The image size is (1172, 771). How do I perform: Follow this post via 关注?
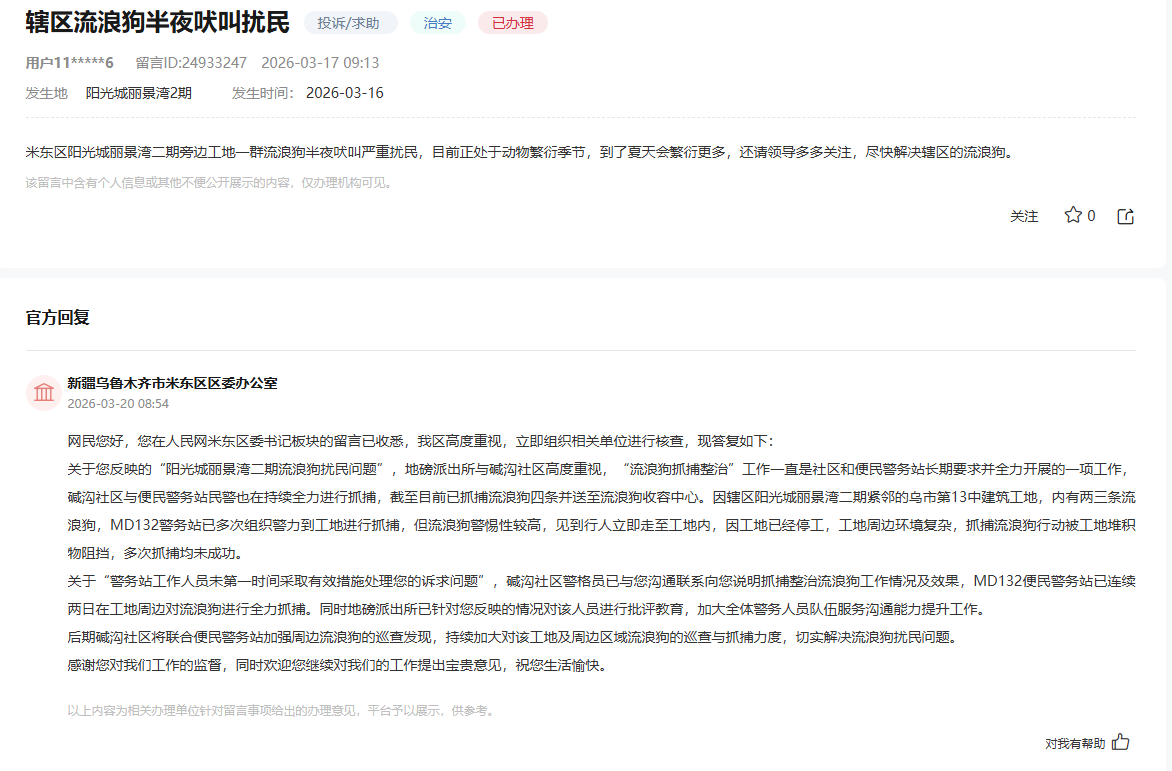click(1024, 216)
